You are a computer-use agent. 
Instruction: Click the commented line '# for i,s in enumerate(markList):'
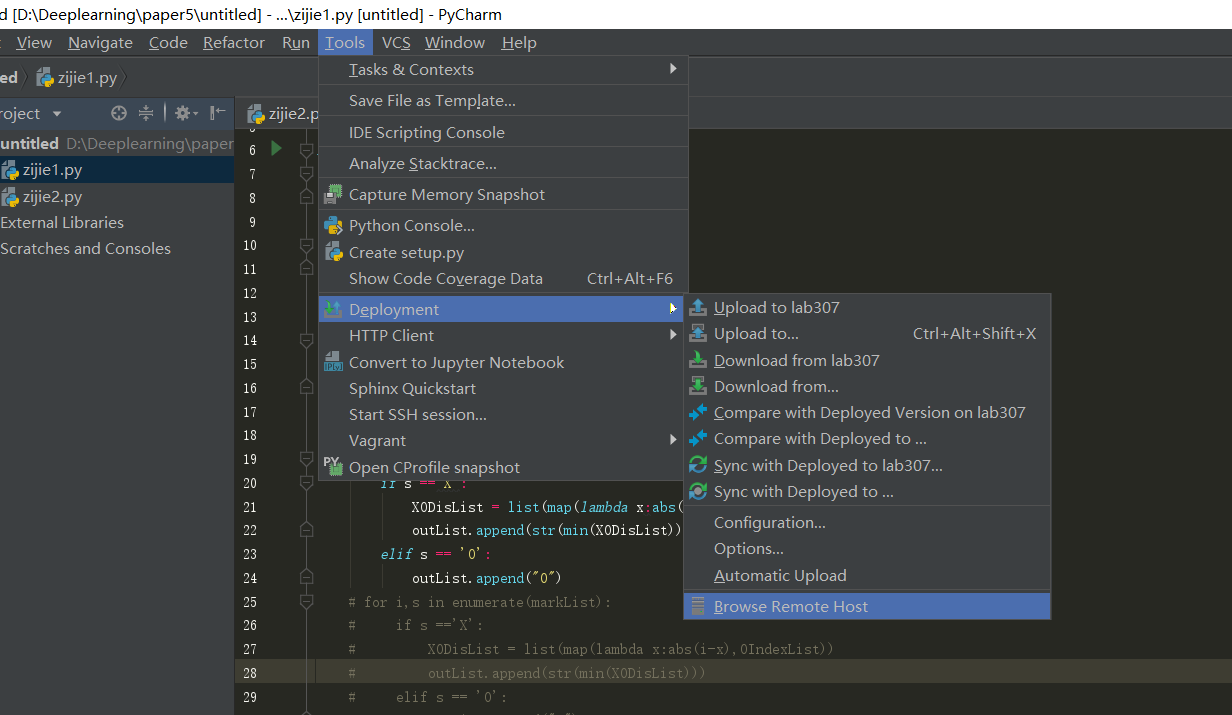click(479, 602)
